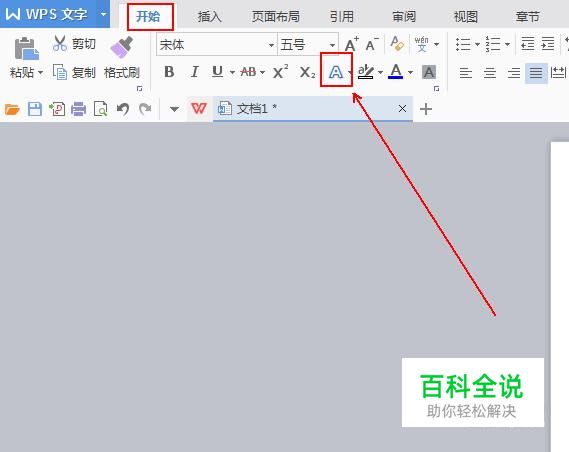The image size is (569, 452).
Task: Click the bullet list icon
Action: point(463,44)
